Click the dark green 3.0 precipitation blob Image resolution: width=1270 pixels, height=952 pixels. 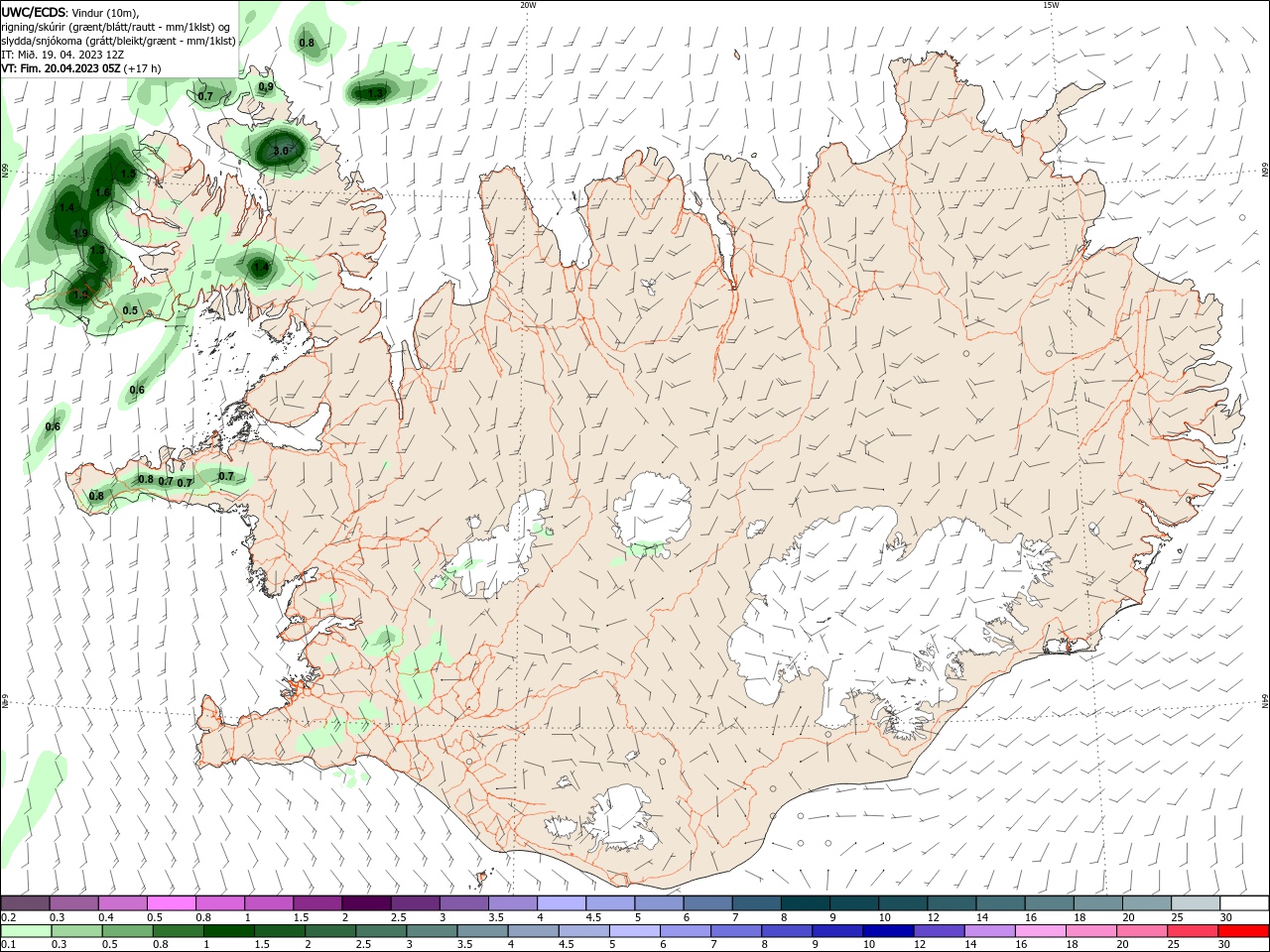[x=279, y=150]
